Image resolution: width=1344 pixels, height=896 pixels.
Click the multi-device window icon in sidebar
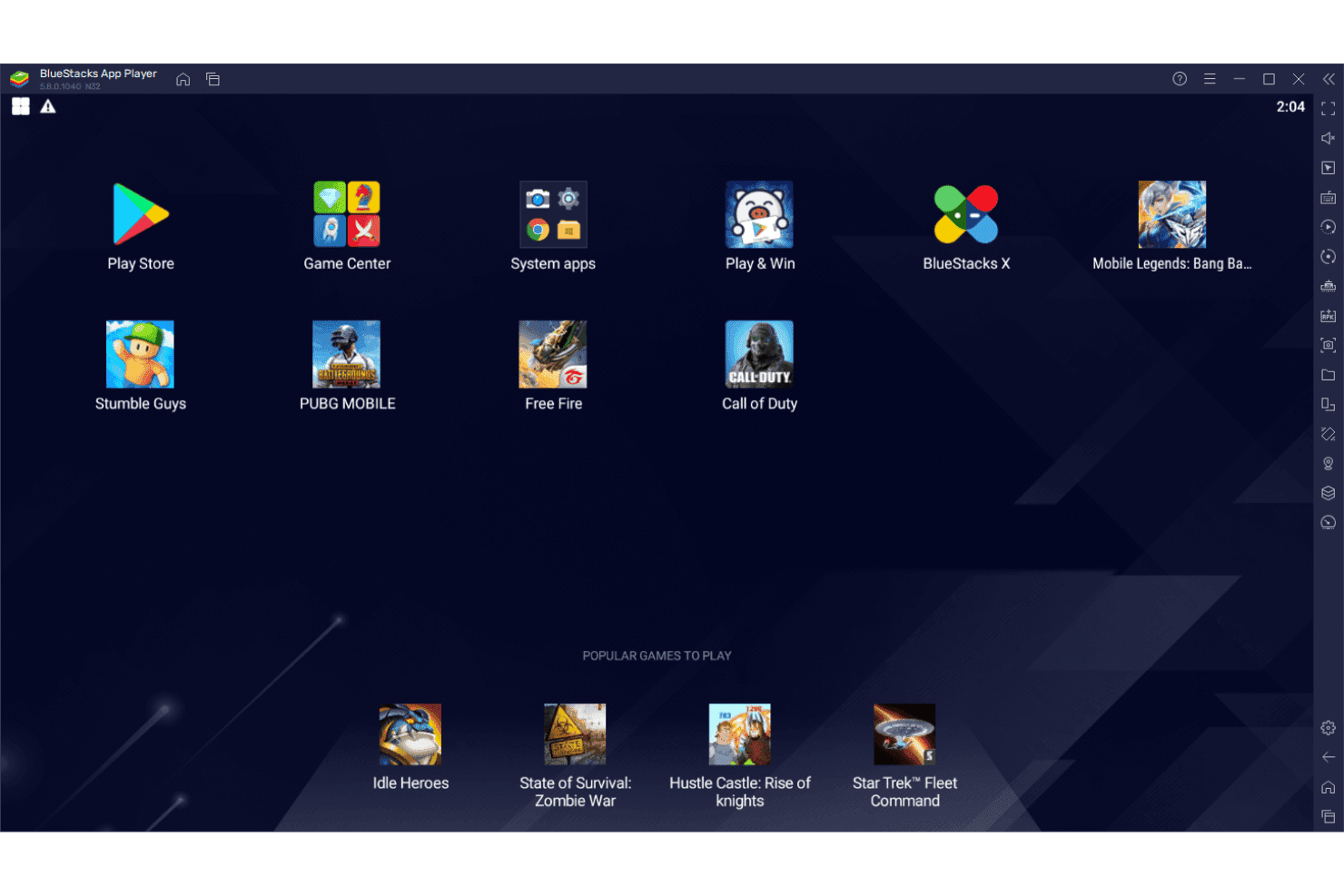coord(1328,404)
